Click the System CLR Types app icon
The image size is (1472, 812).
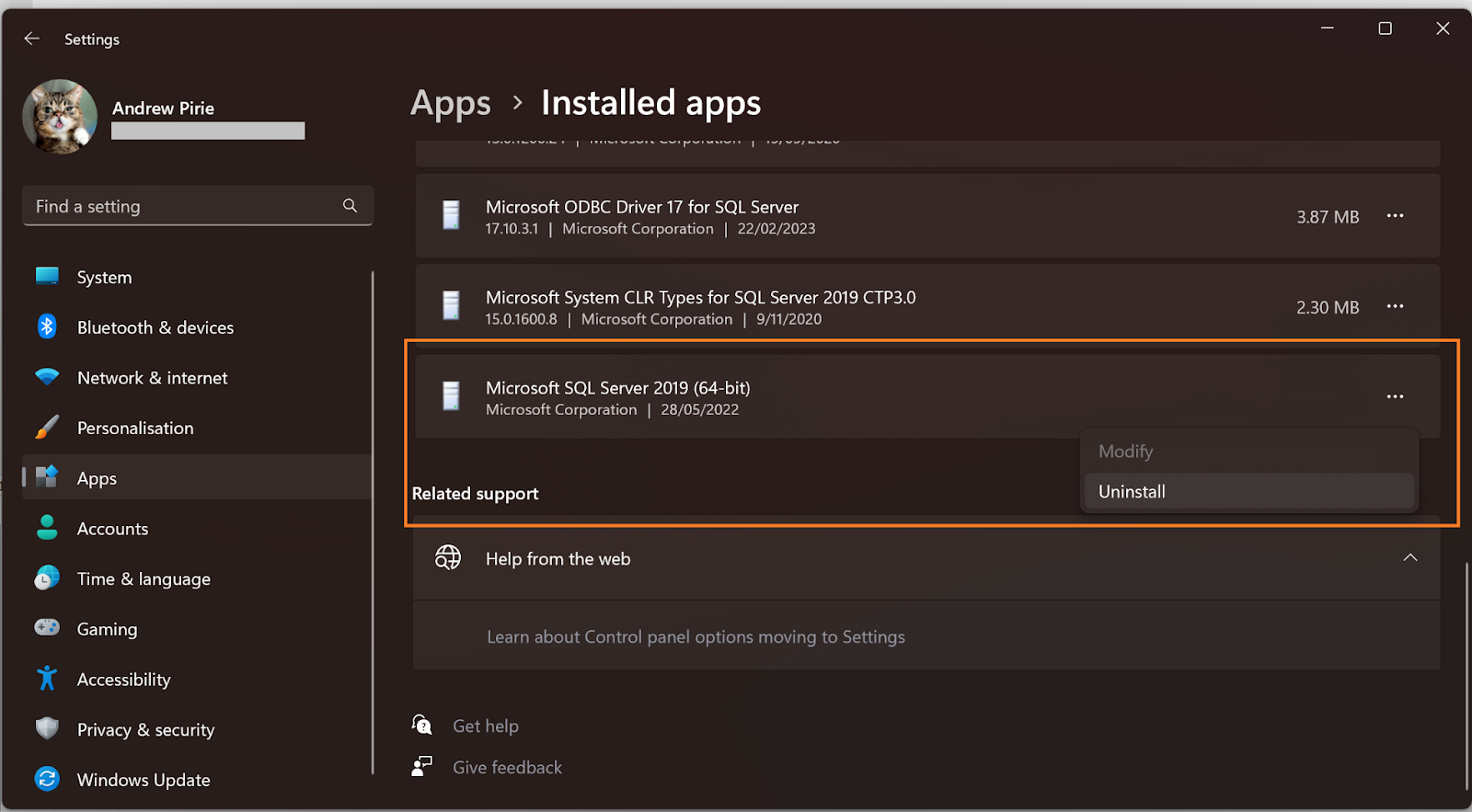451,305
